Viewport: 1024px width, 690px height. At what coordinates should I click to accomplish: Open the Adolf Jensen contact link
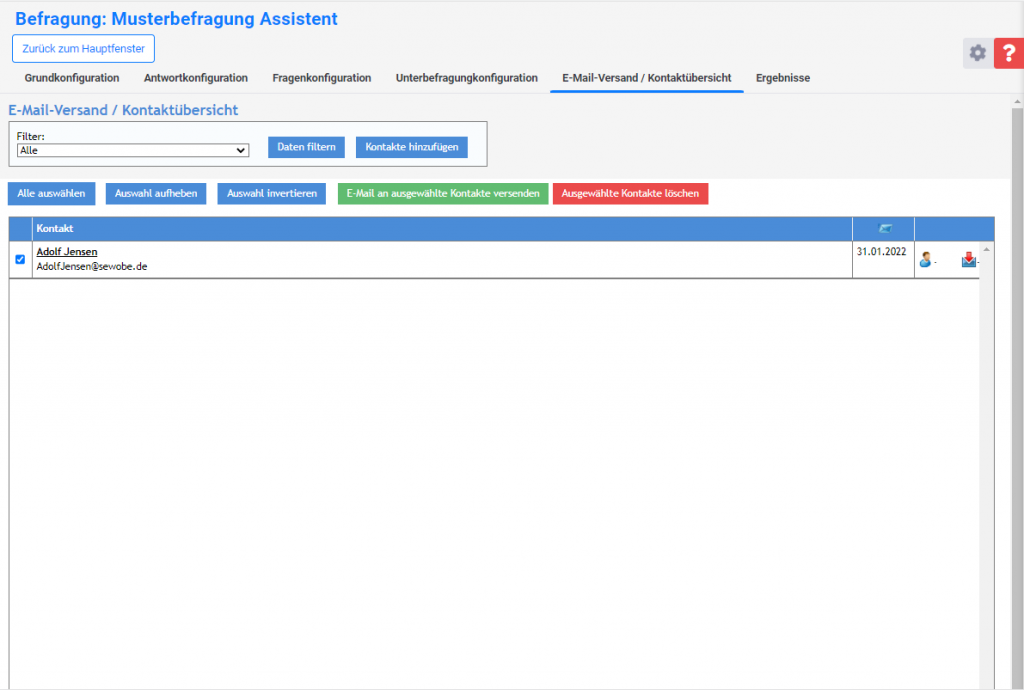coord(67,252)
